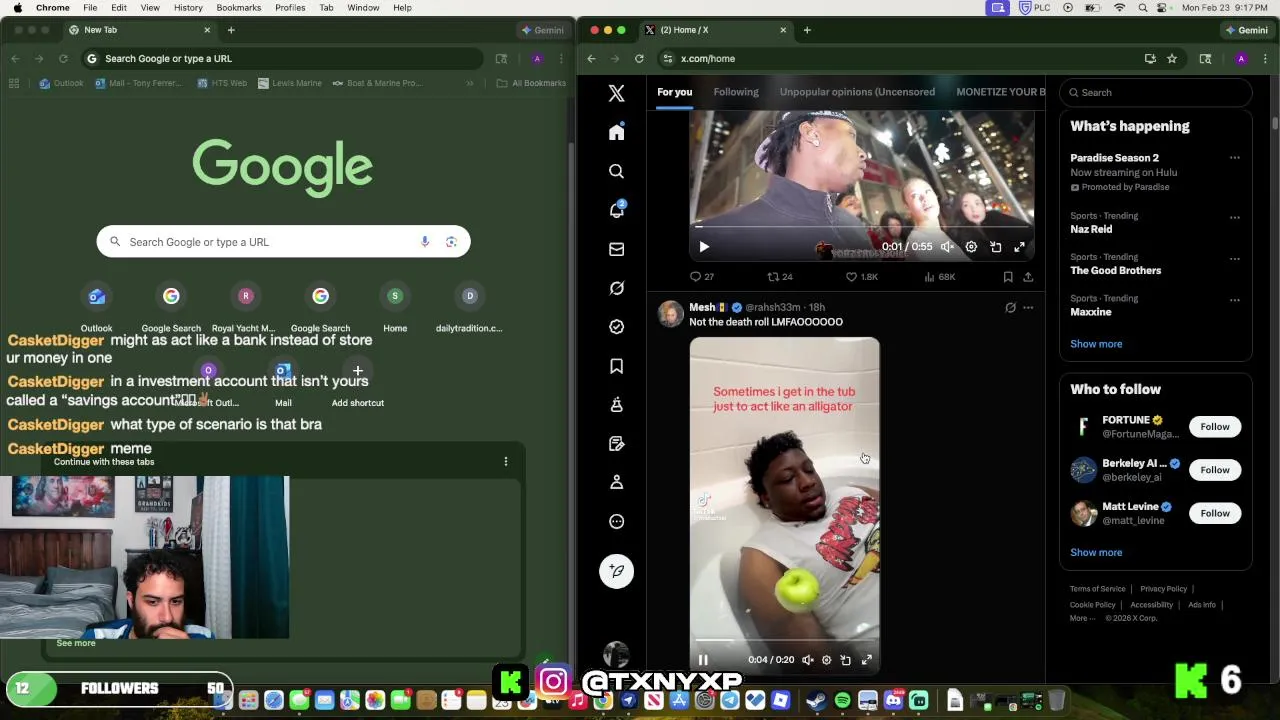Enter fullscreen on top video
This screenshot has width=1280, height=720.
[x=1020, y=246]
